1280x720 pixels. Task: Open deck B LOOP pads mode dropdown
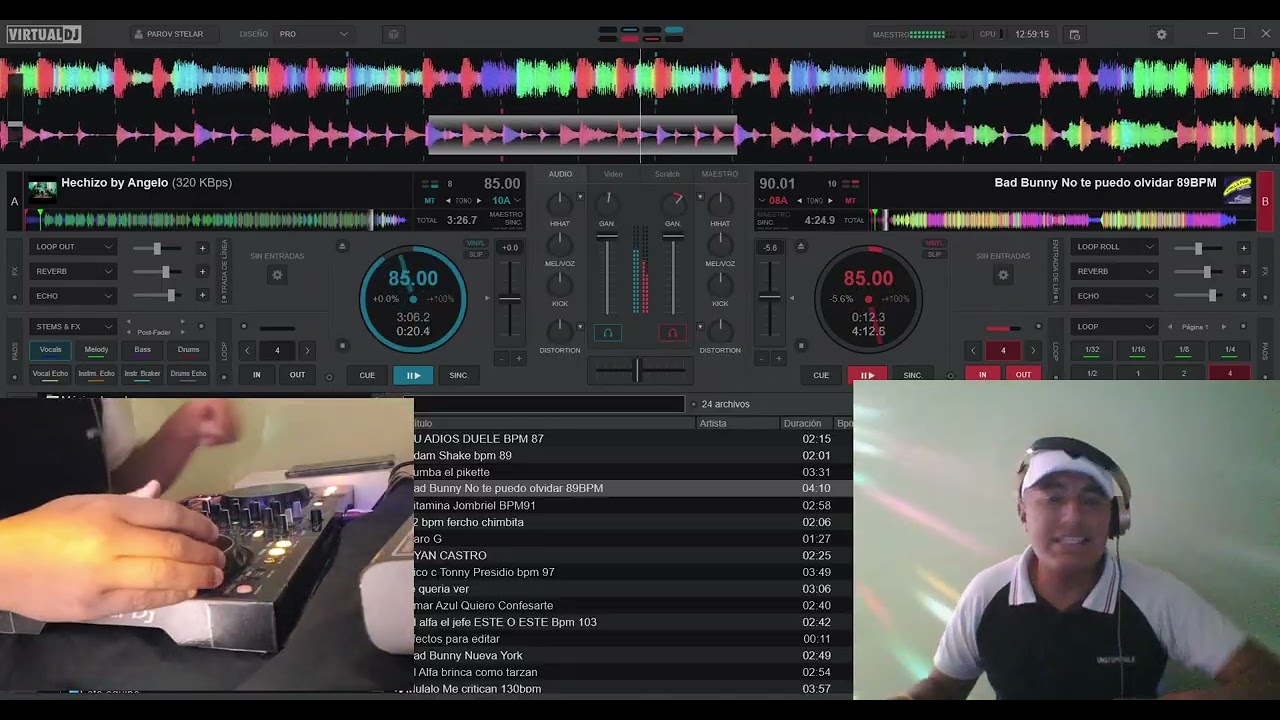(1116, 327)
